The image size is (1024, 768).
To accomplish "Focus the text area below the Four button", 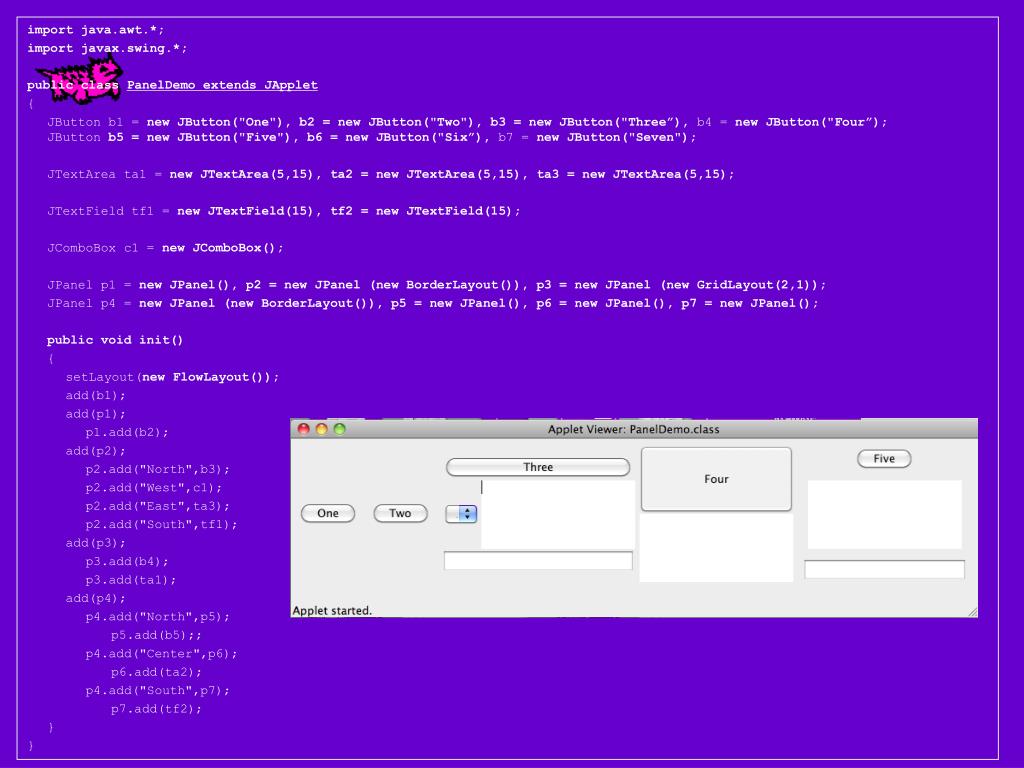I will [716, 547].
